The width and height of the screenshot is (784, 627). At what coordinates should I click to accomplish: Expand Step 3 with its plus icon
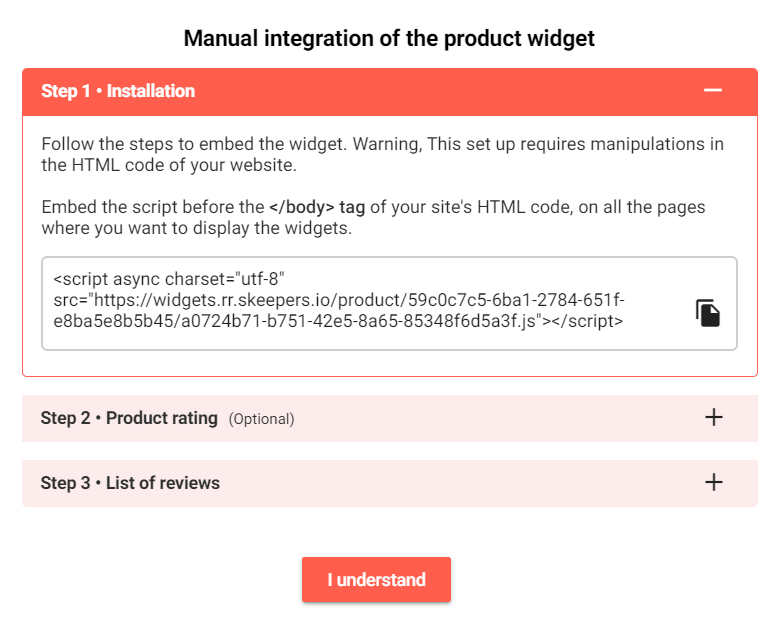pyautogui.click(x=714, y=482)
